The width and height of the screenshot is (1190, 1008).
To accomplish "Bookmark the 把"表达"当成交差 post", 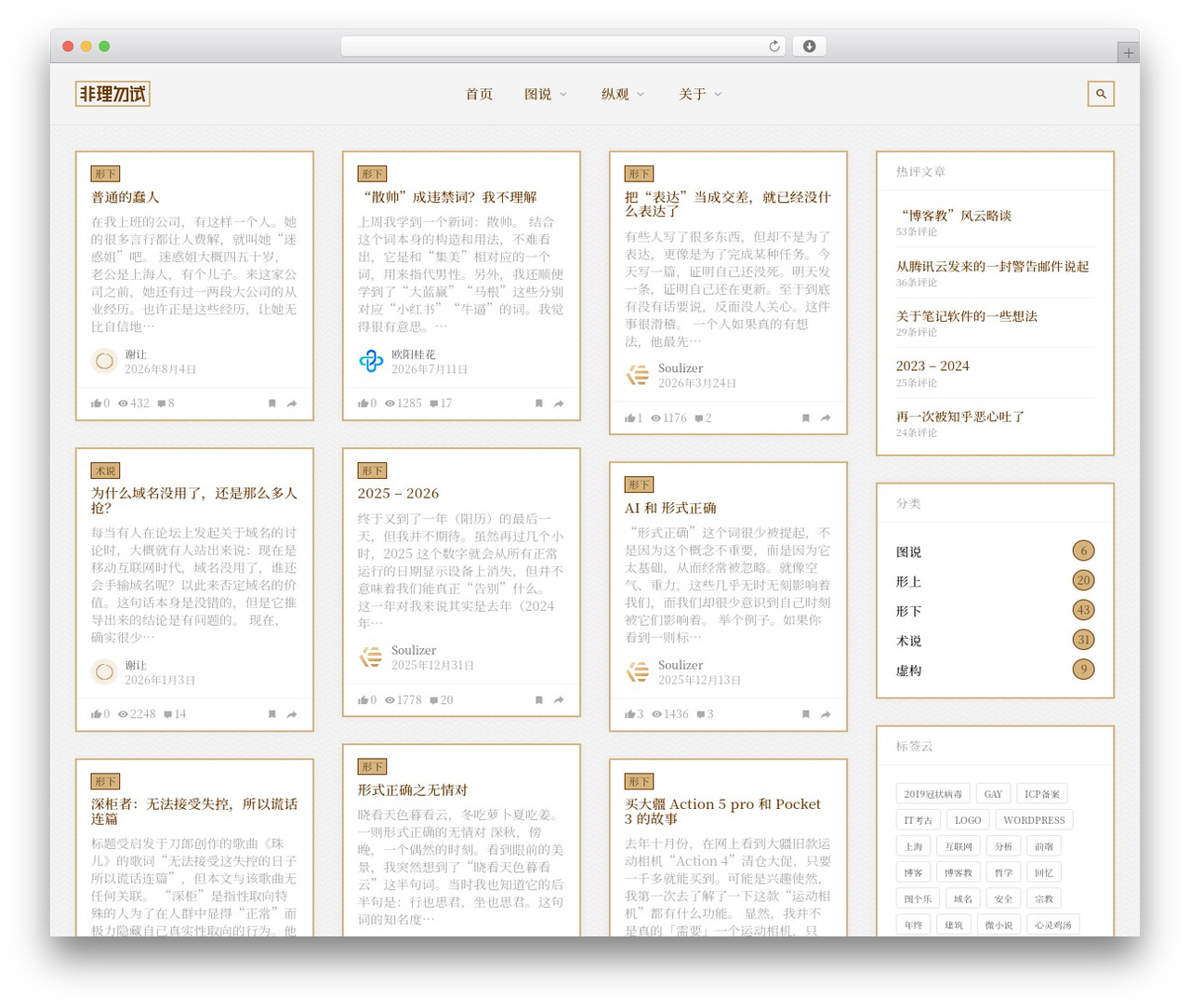I will [x=806, y=418].
